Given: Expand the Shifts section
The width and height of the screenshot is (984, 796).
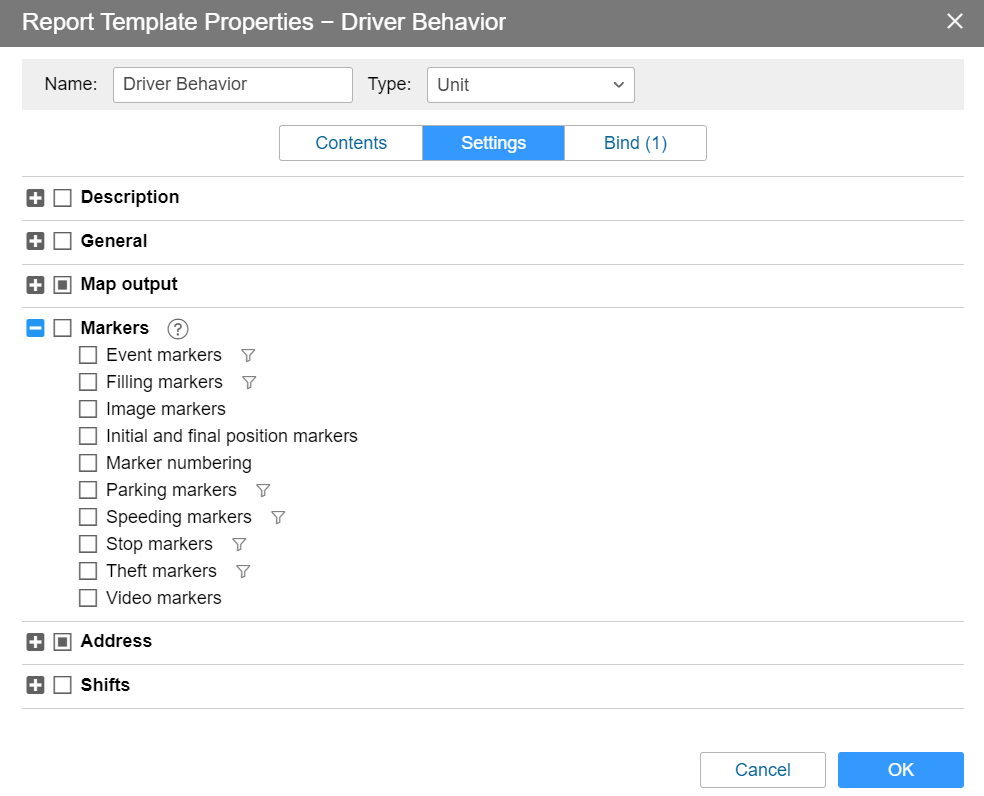Looking at the screenshot, I should coord(35,685).
